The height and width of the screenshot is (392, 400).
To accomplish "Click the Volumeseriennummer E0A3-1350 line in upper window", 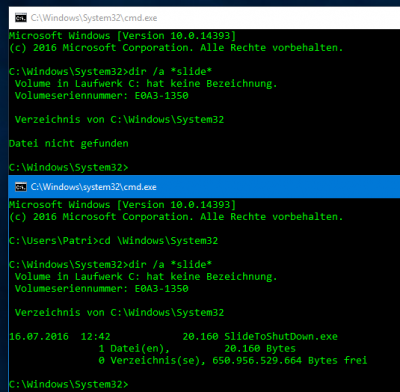I will pyautogui.click(x=102, y=96).
